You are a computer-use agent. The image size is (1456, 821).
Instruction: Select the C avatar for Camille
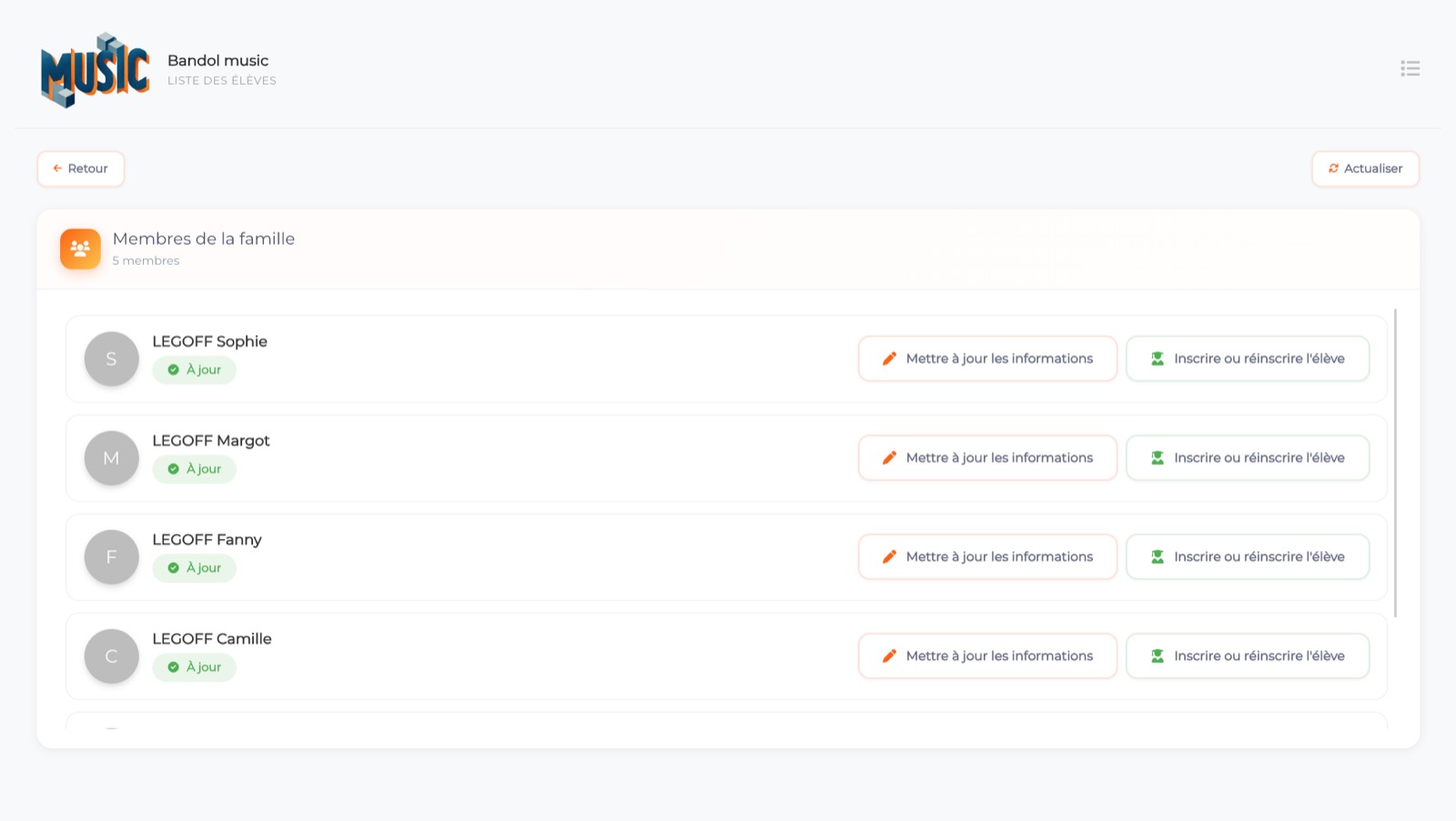111,656
